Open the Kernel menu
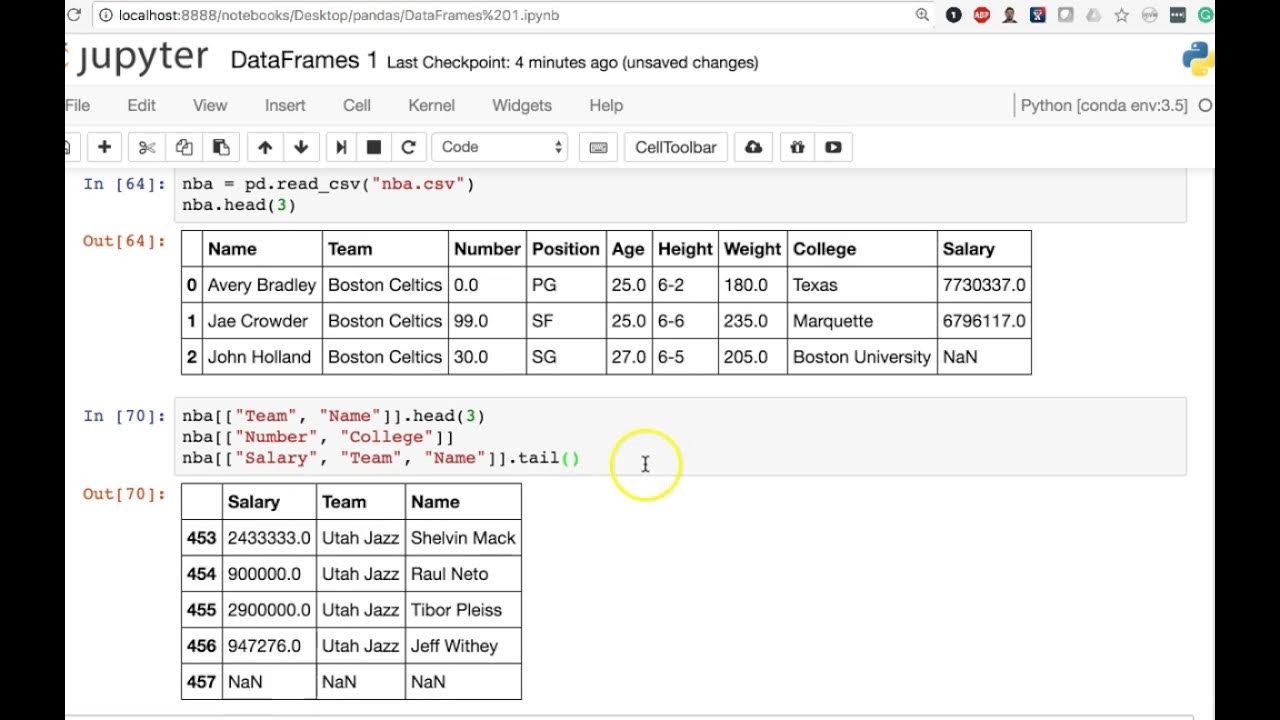 coord(431,105)
